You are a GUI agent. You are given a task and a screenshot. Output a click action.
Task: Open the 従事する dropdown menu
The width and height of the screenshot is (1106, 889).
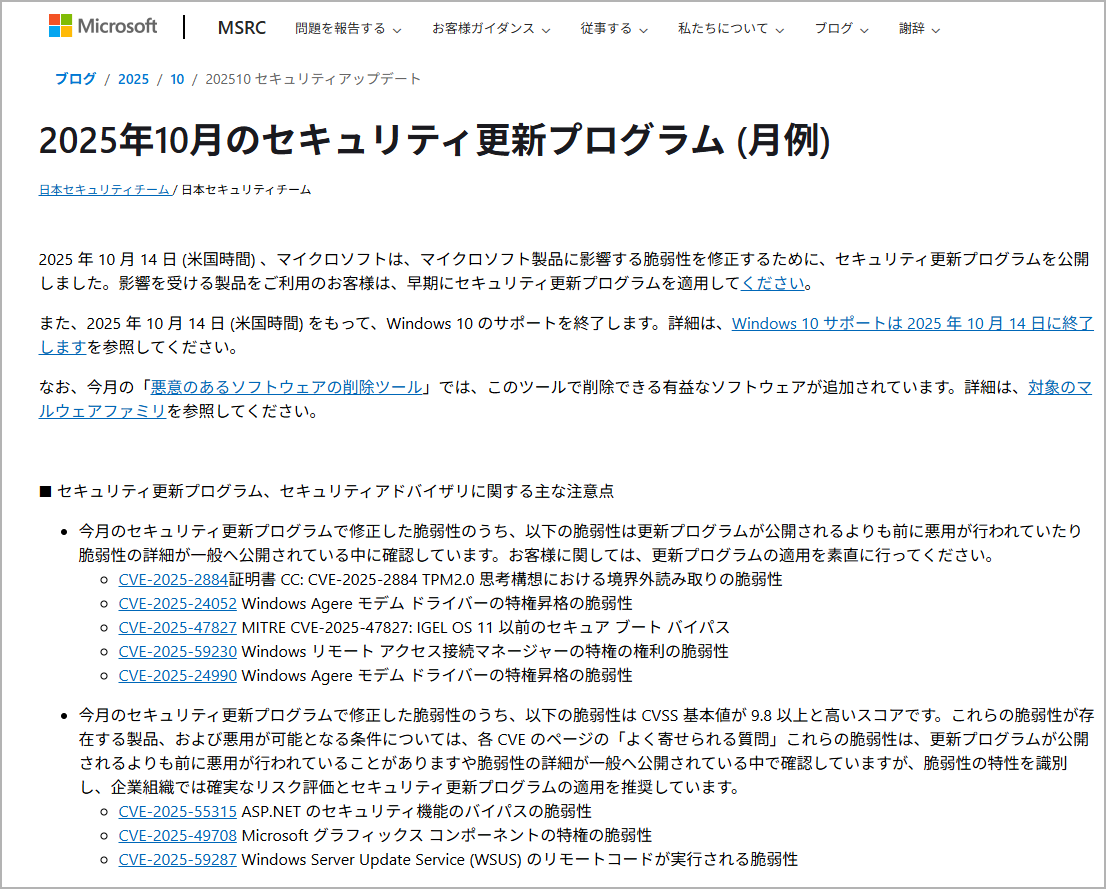point(614,29)
